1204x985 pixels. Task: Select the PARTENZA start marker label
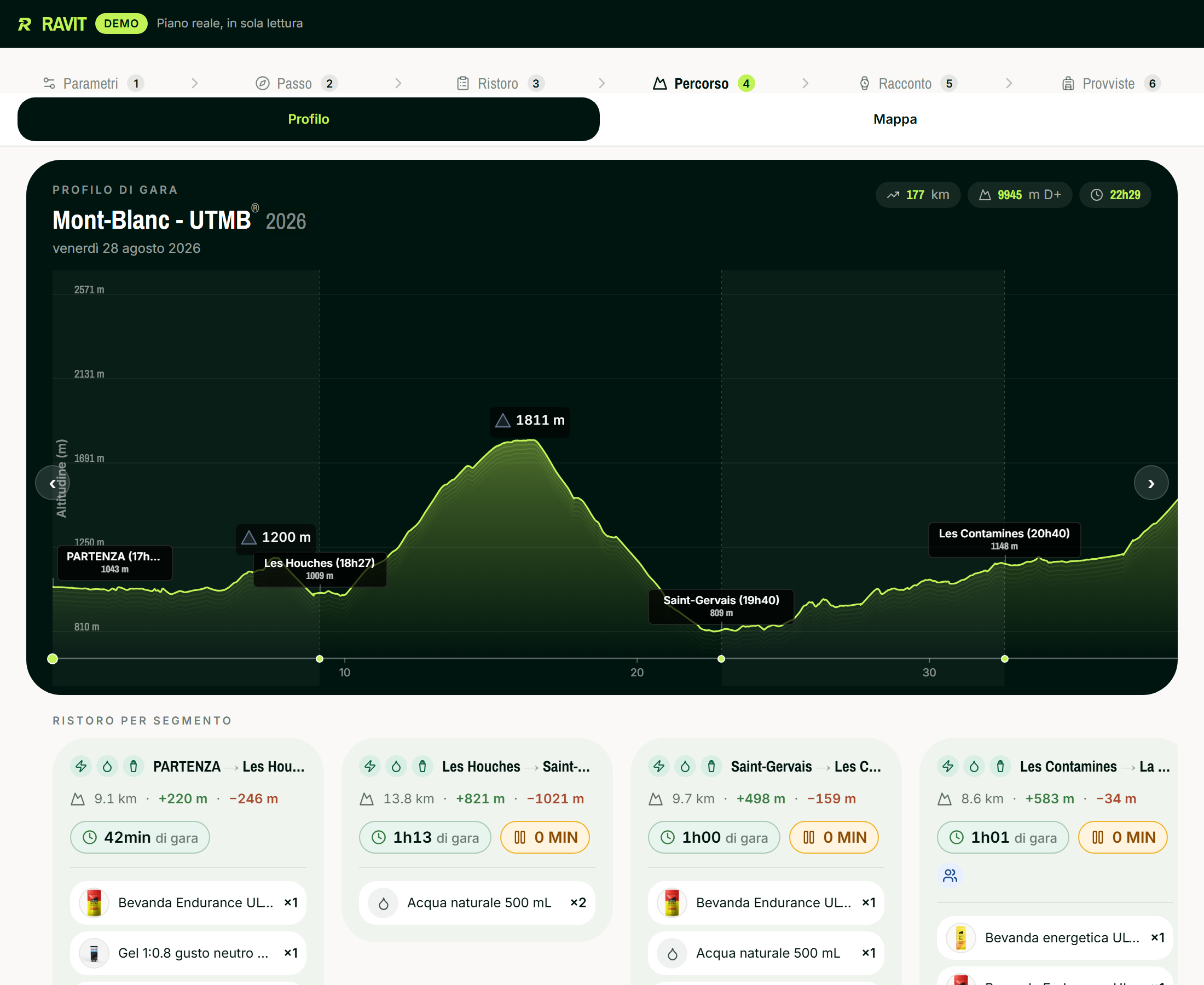114,563
